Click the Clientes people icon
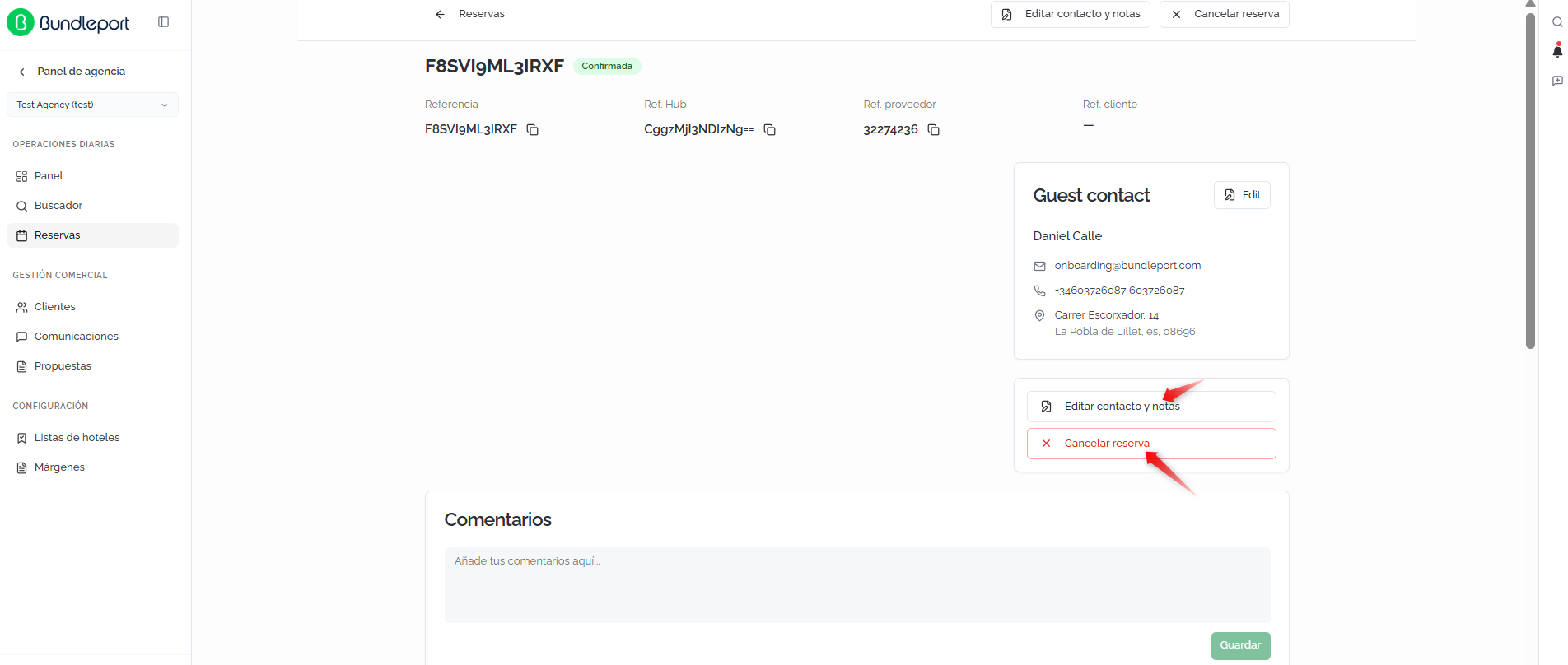Screen dimensions: 1568x665 pos(22,307)
